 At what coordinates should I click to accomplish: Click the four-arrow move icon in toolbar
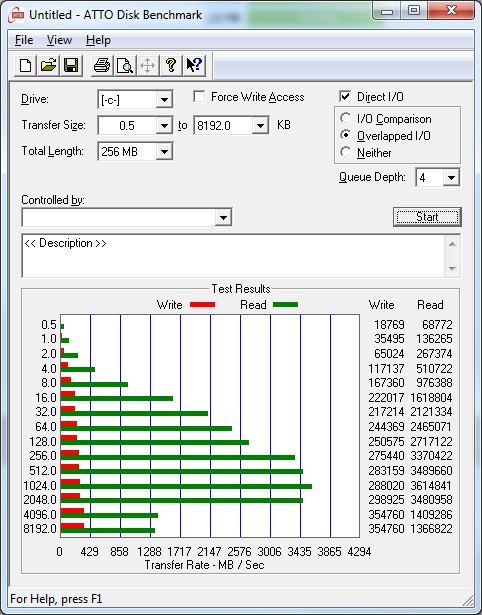pos(147,65)
